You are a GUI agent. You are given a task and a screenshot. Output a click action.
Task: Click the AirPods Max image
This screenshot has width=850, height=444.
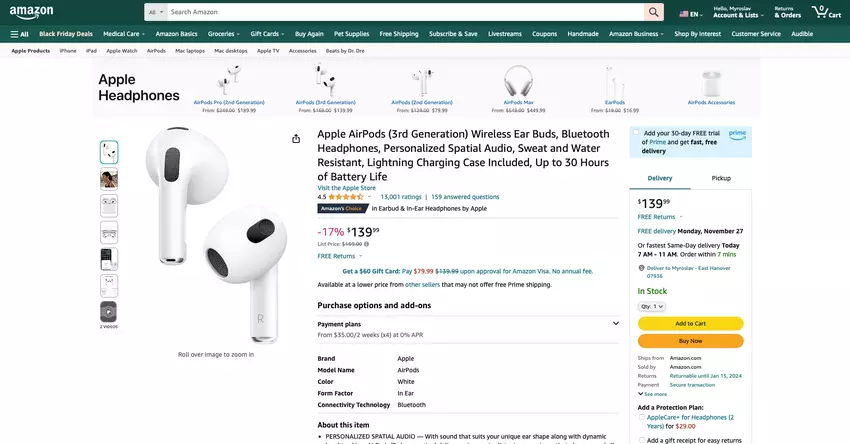(519, 81)
